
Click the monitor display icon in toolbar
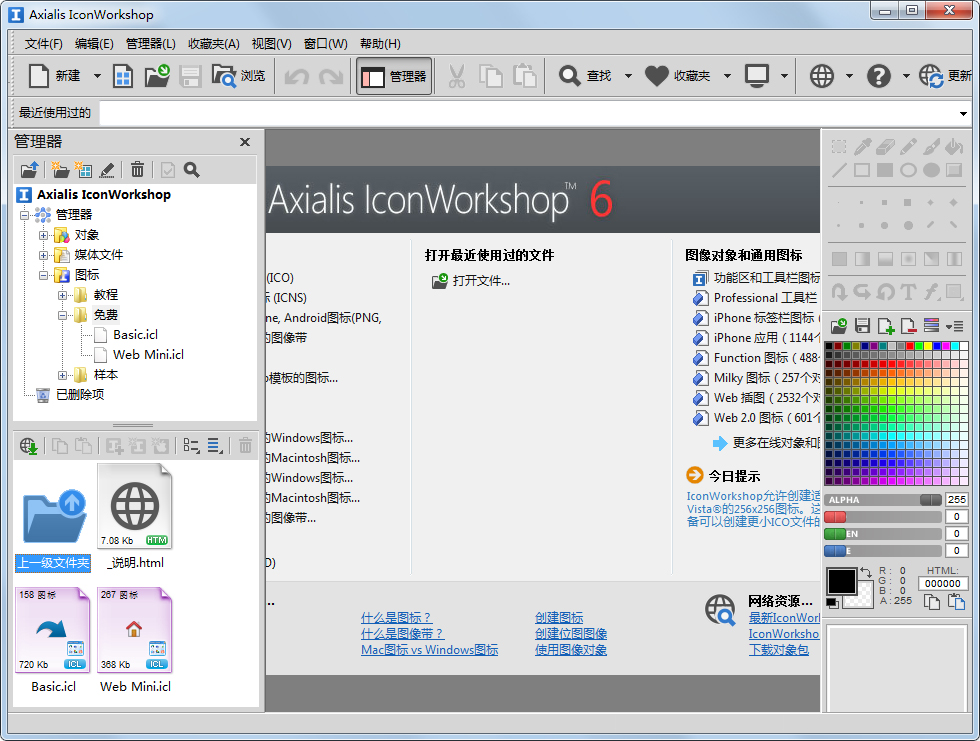coord(756,76)
